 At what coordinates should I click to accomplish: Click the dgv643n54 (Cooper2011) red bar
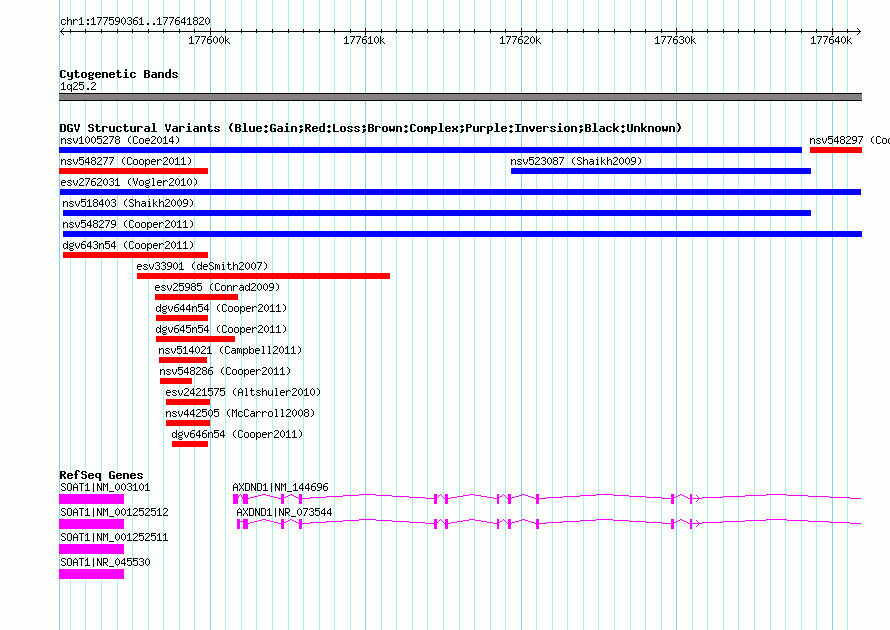[x=135, y=255]
